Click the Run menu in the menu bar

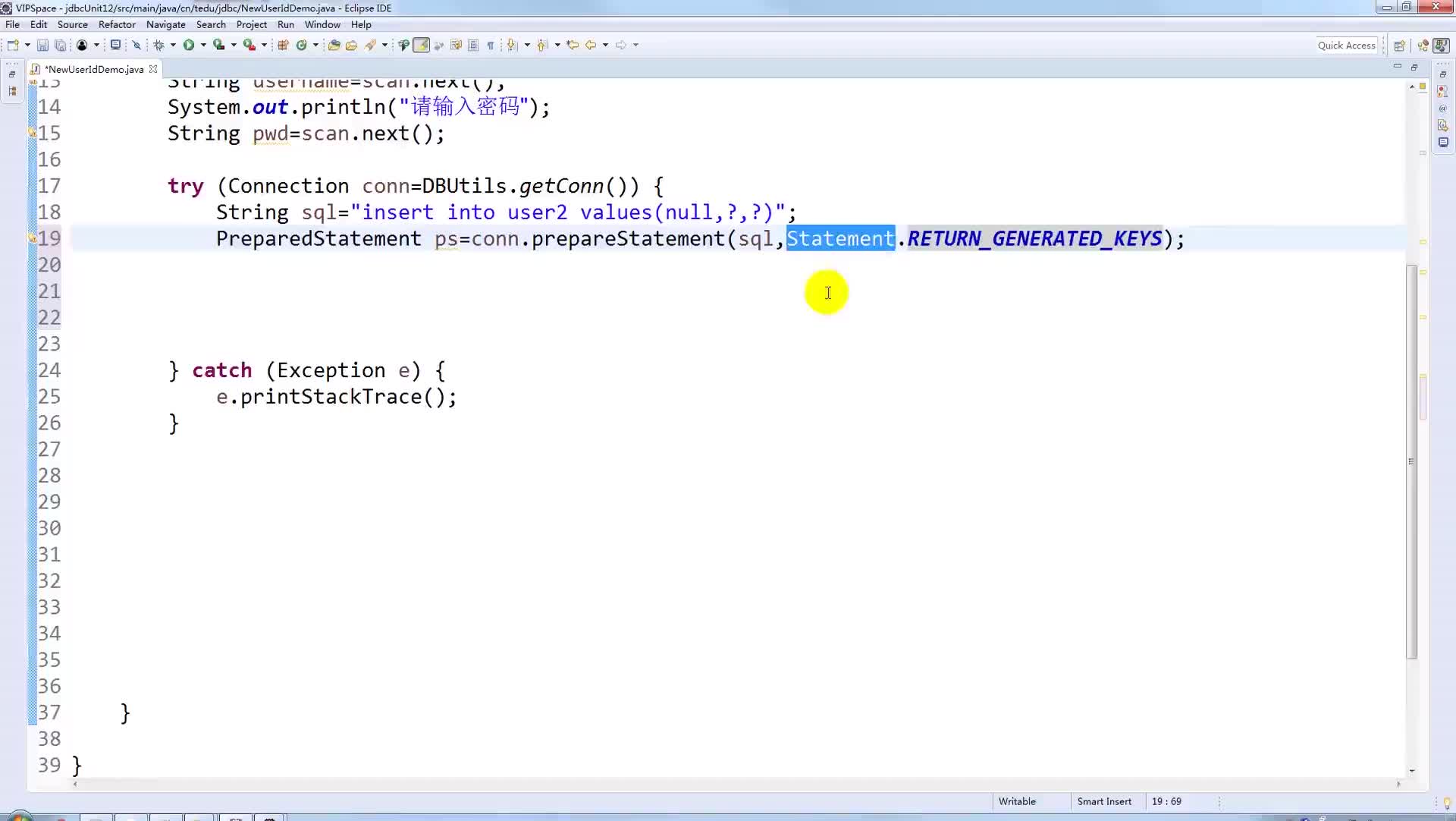pos(285,24)
